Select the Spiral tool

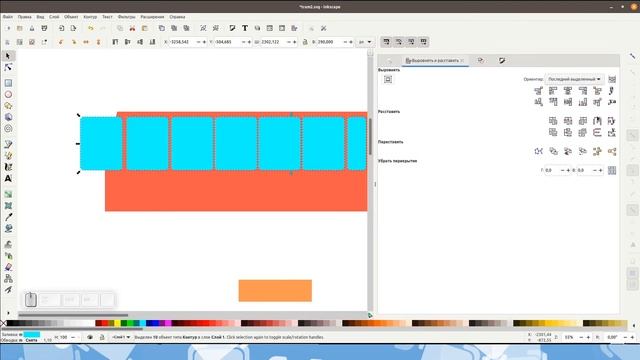[8, 129]
